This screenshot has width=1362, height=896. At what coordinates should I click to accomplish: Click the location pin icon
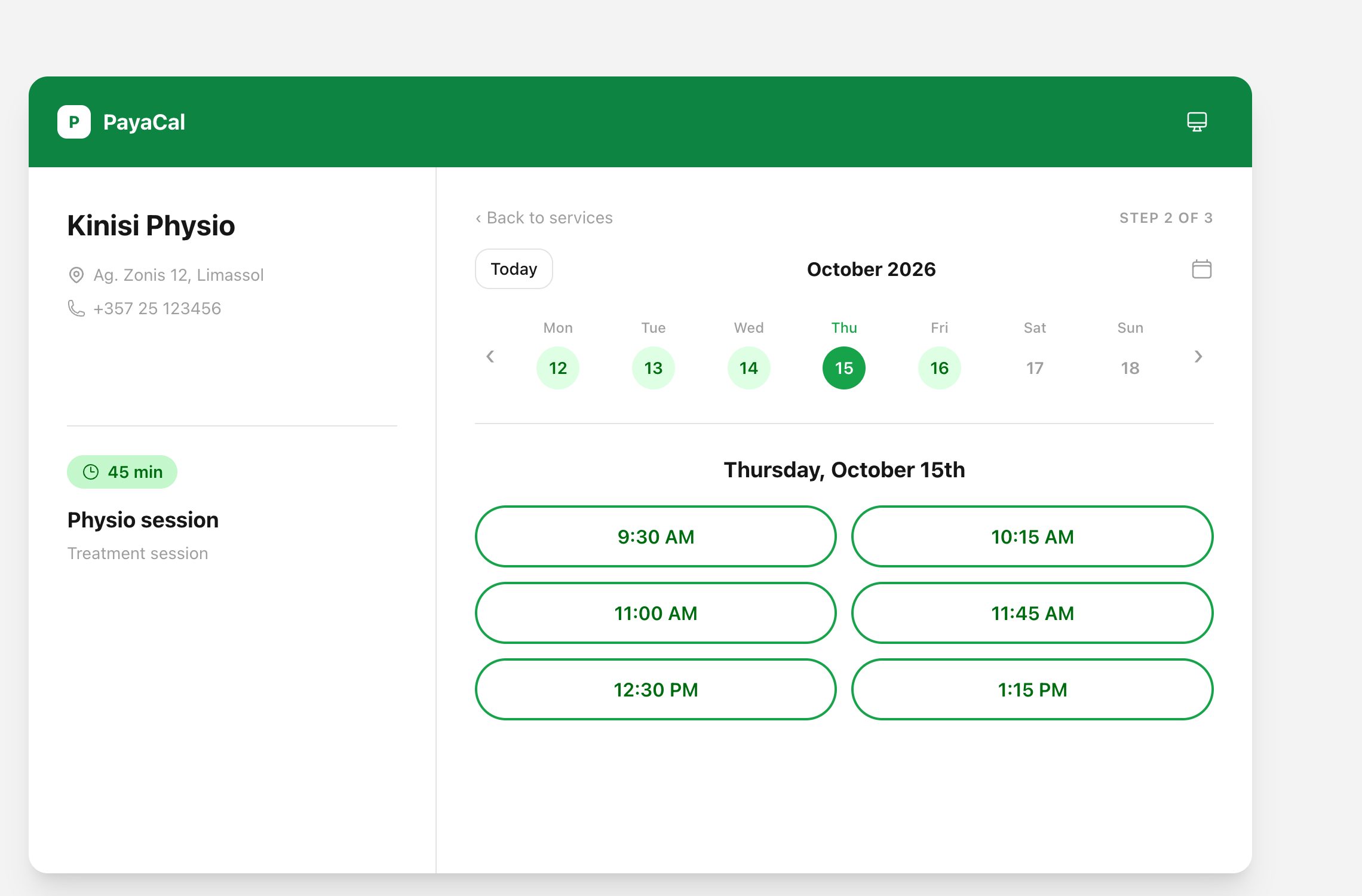coord(76,275)
